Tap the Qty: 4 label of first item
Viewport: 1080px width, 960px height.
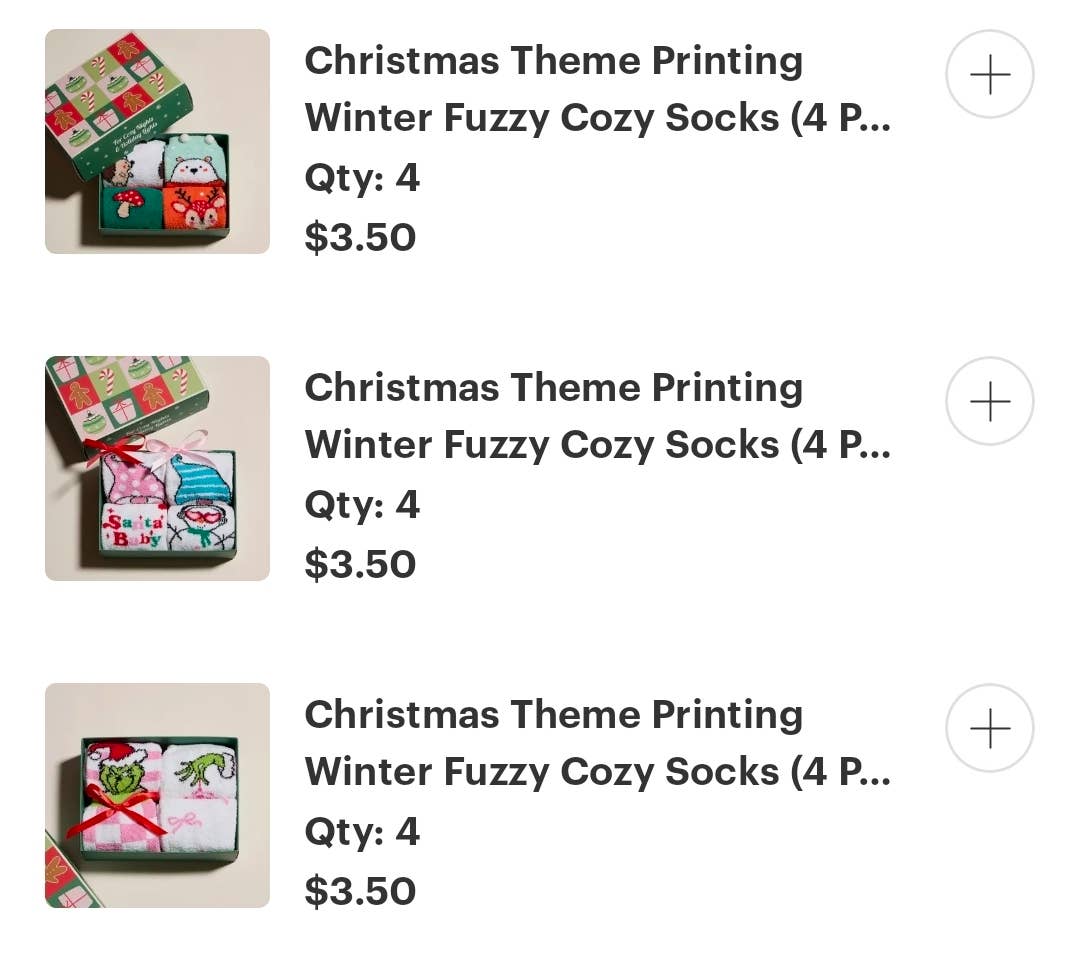(x=362, y=178)
